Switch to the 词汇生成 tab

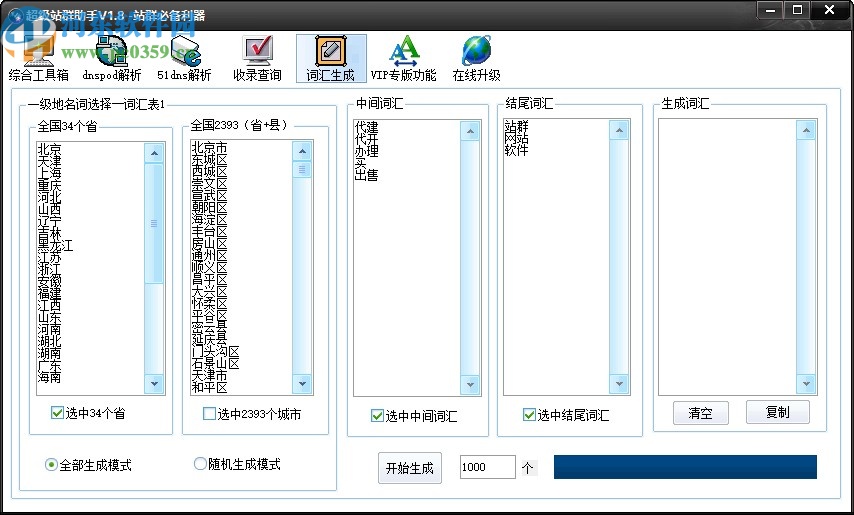pos(331,59)
